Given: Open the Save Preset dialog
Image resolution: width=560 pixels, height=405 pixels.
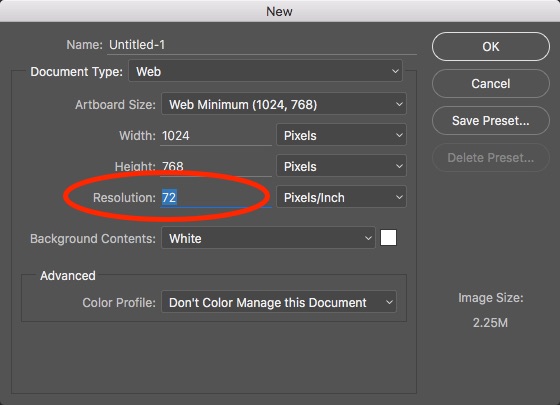Looking at the screenshot, I should (x=490, y=121).
